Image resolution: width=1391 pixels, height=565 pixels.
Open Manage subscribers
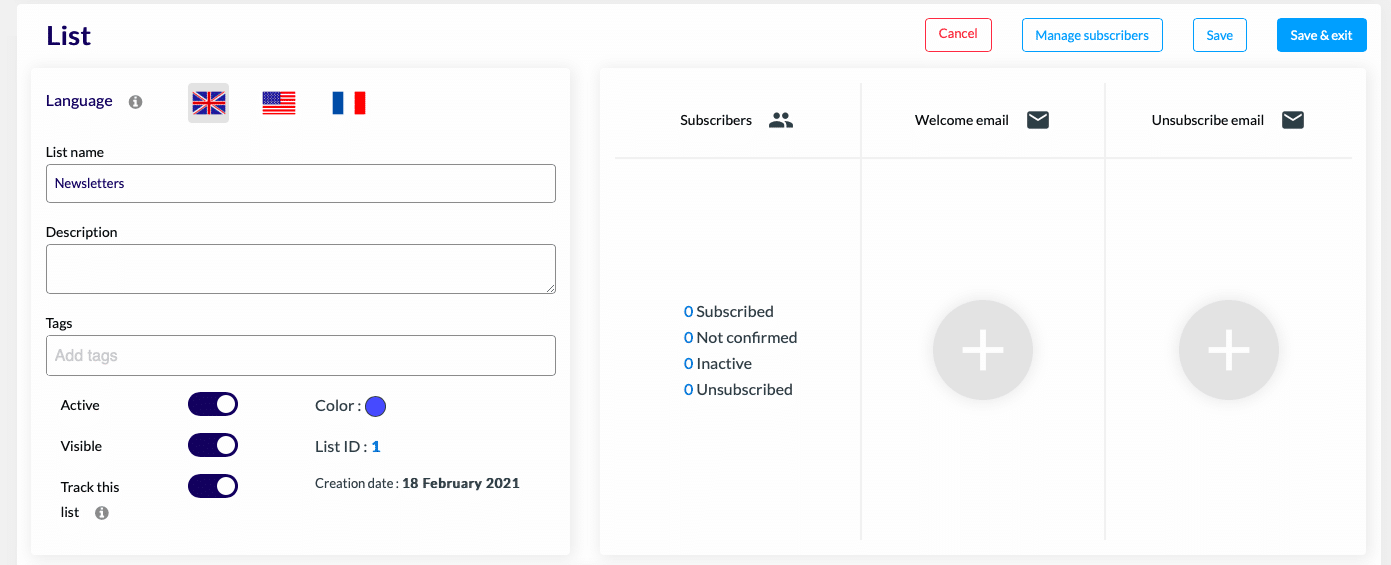(1092, 35)
